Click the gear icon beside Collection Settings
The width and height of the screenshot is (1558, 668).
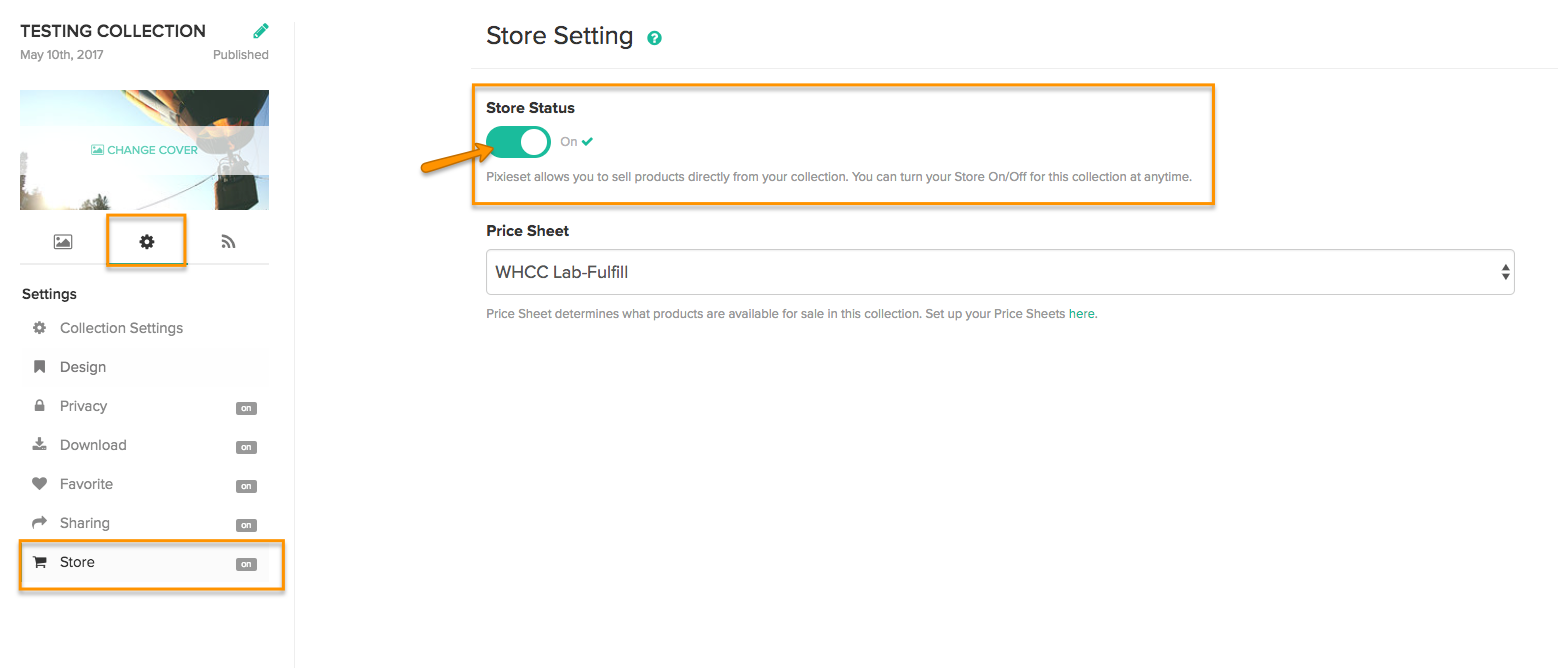(x=40, y=328)
